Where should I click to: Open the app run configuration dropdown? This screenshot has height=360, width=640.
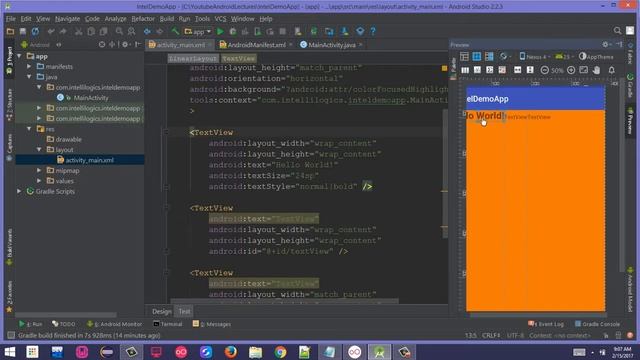click(x=198, y=31)
